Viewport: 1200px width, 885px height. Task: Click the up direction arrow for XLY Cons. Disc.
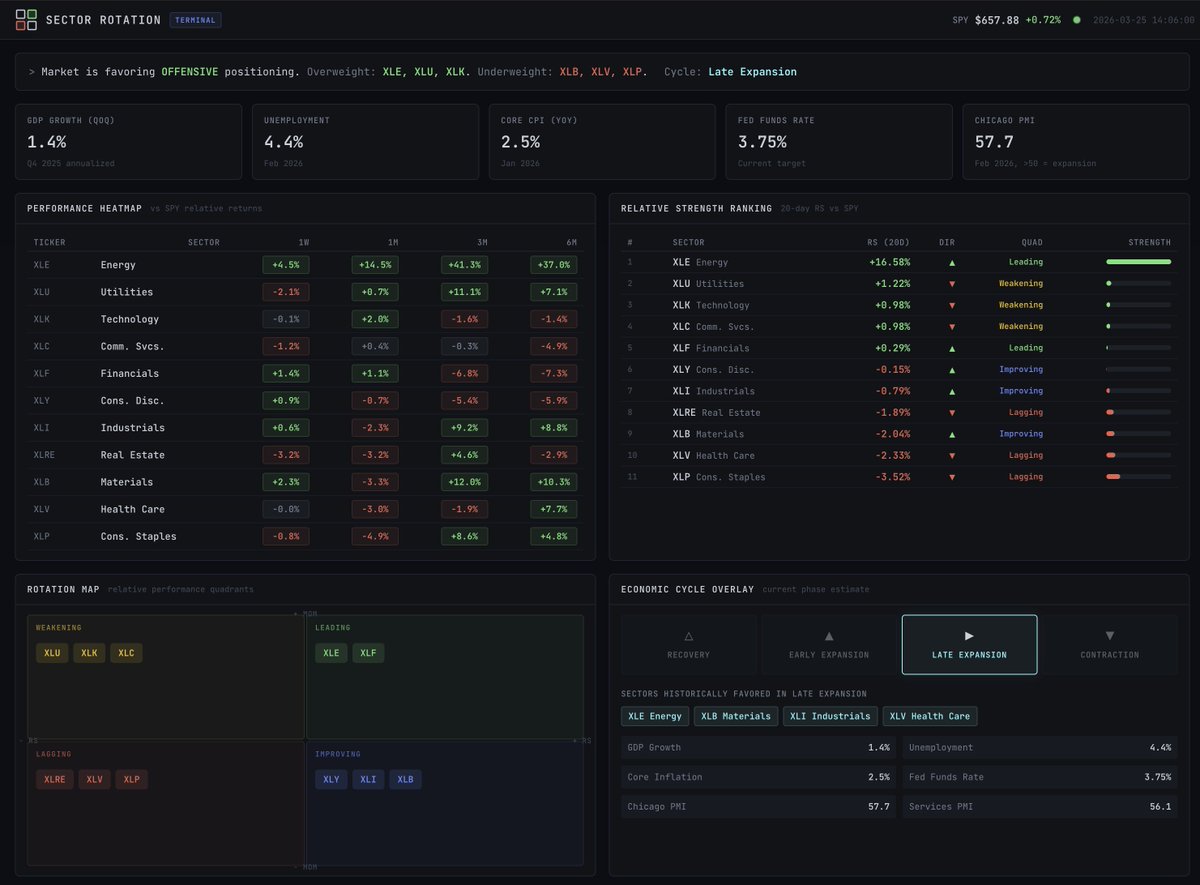coord(952,370)
